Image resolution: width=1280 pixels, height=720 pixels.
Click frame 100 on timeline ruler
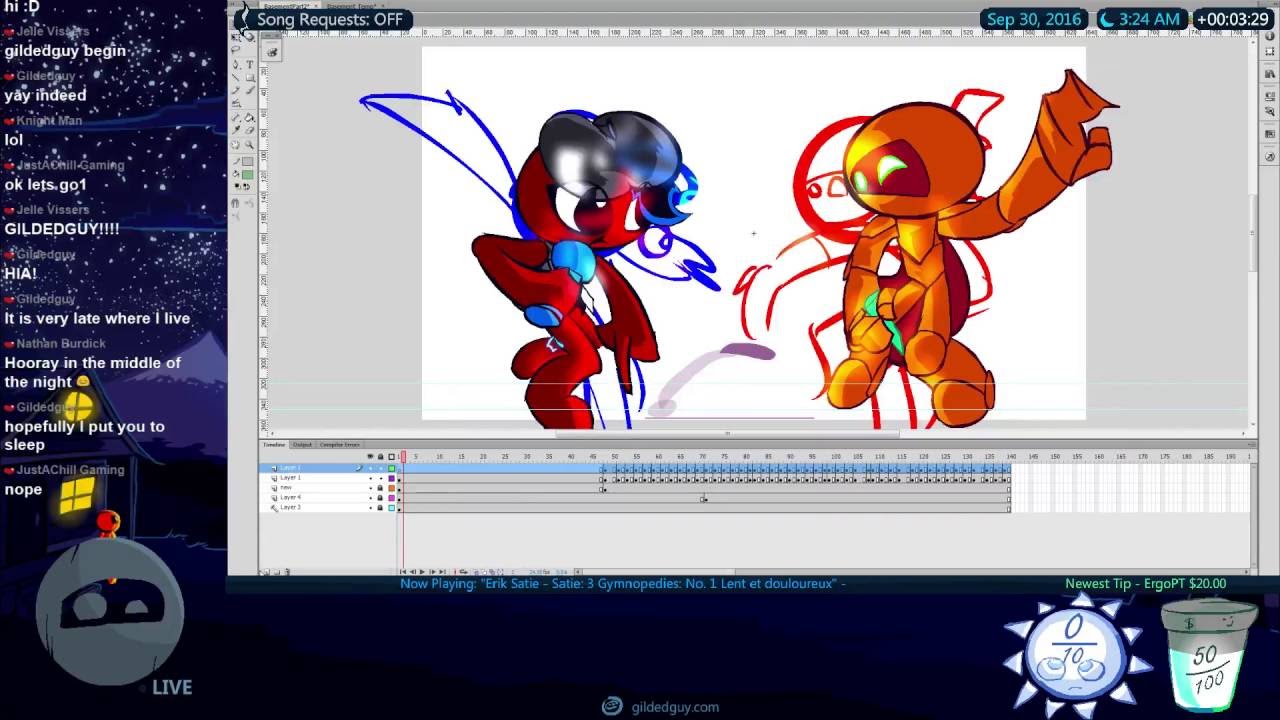point(836,457)
